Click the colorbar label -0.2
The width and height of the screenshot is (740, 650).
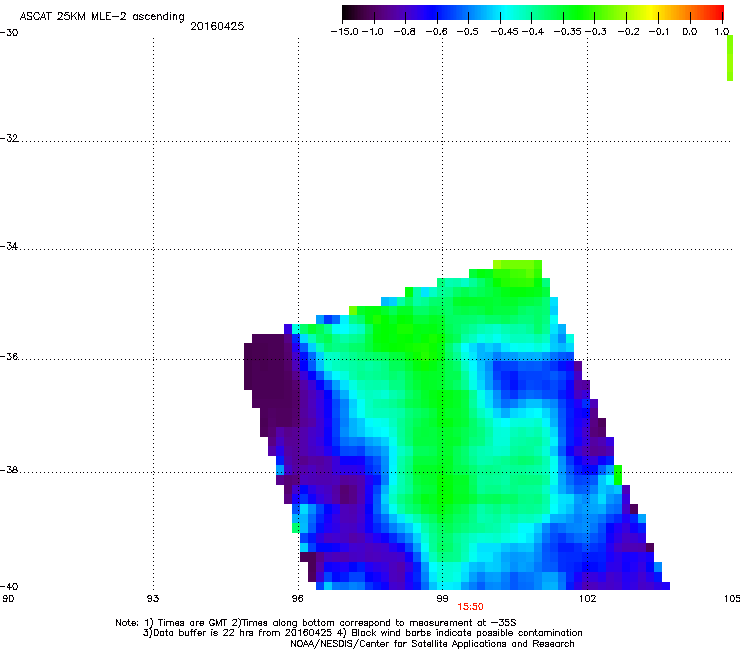[629, 32]
